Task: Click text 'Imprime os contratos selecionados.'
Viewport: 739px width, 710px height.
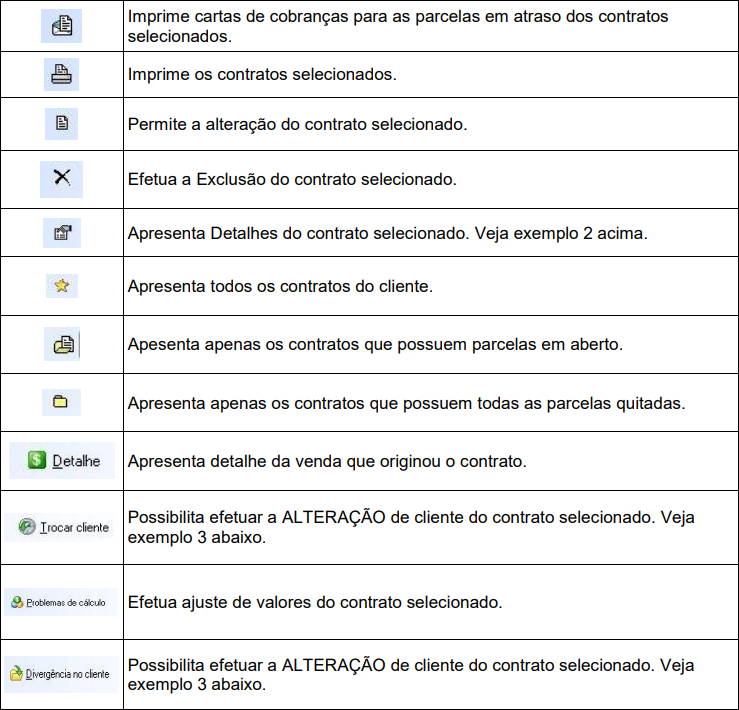Action: 262,74
